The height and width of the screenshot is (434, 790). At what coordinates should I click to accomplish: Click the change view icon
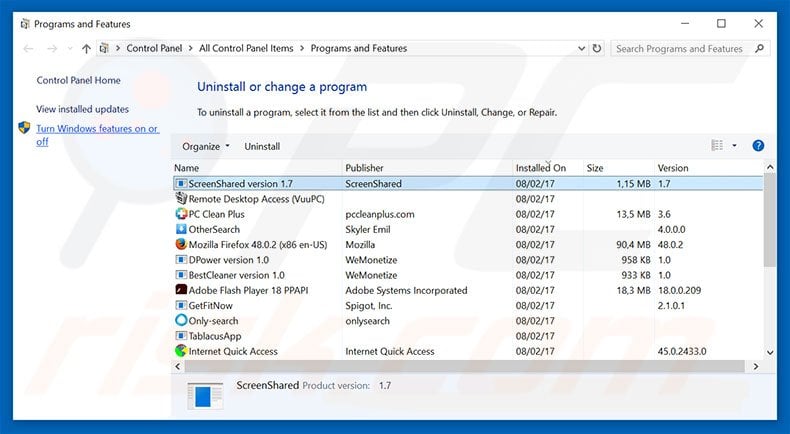(717, 146)
